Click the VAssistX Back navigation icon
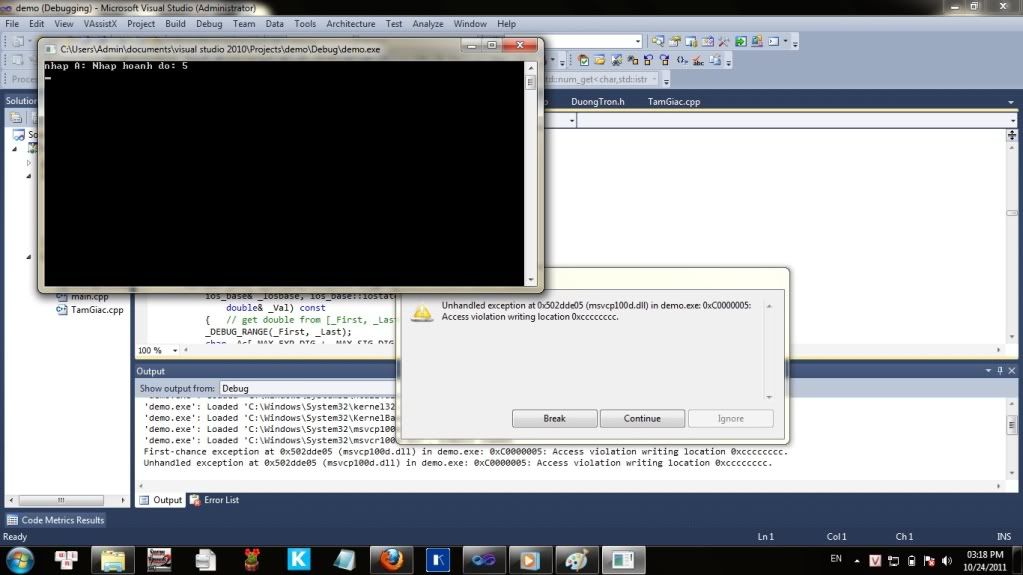1023x575 pixels. pos(649,60)
